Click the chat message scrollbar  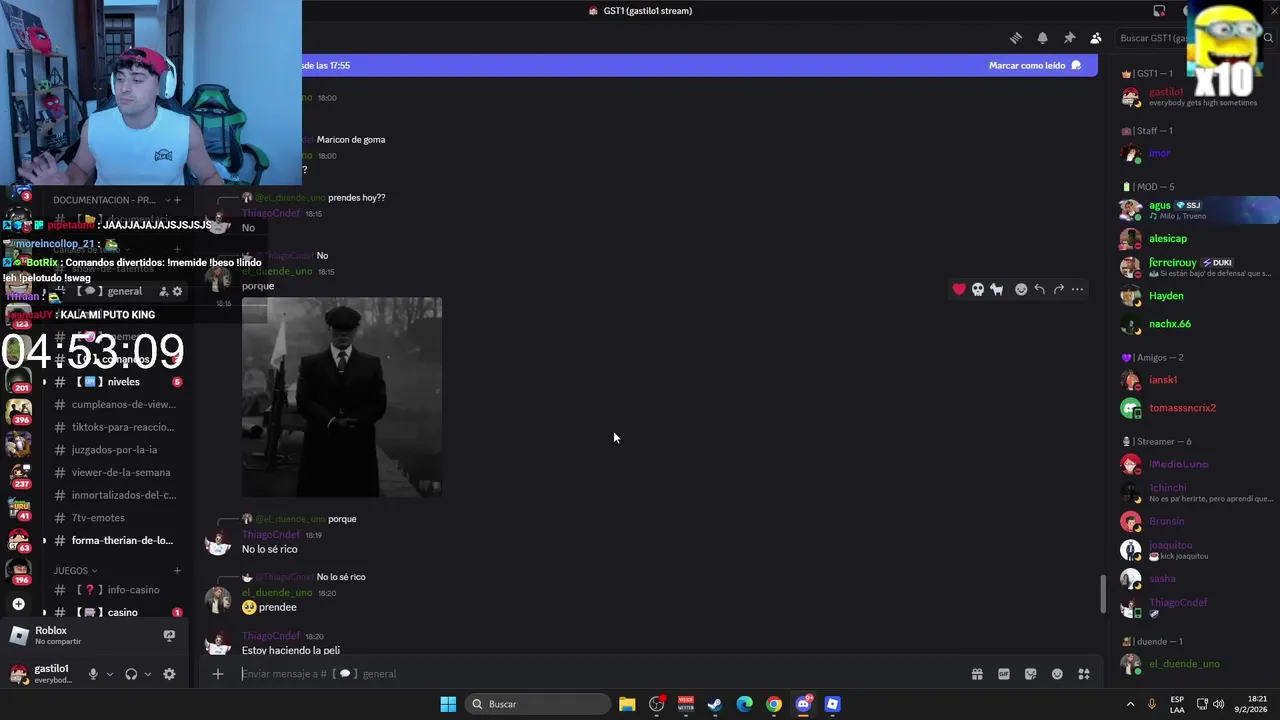click(x=1103, y=594)
